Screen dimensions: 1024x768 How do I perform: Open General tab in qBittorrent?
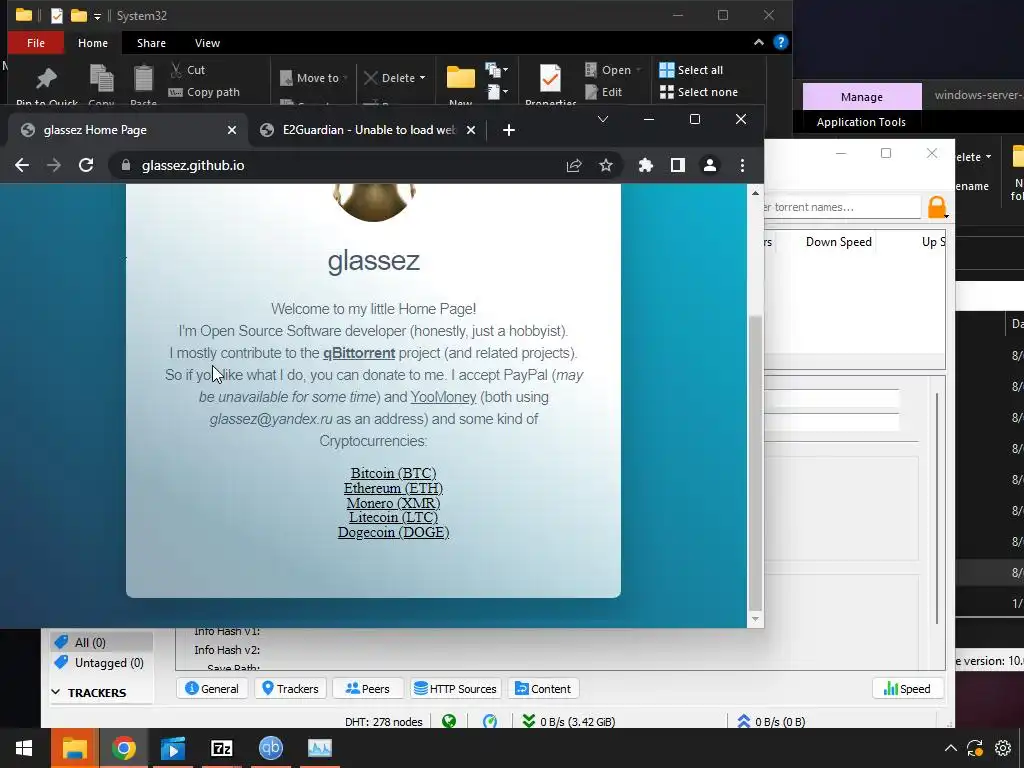(212, 689)
